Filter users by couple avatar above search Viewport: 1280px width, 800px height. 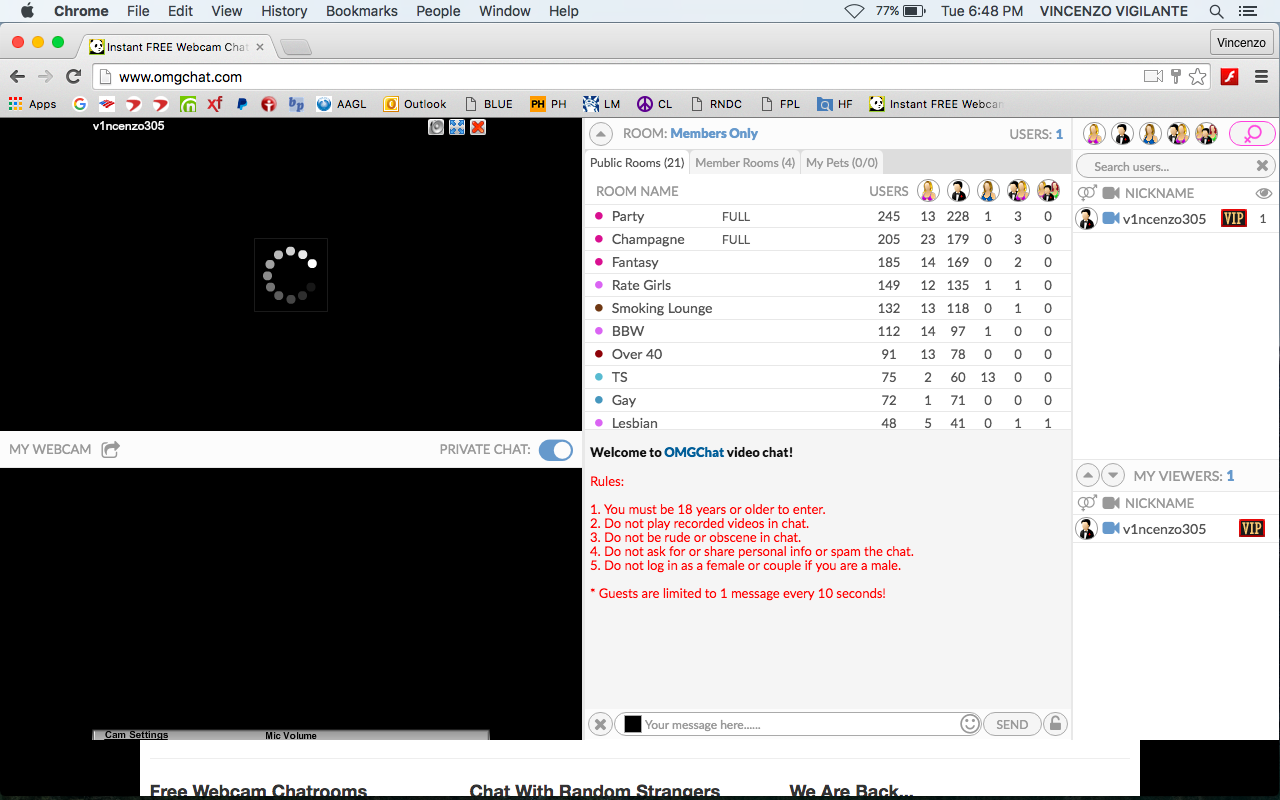click(x=1179, y=134)
